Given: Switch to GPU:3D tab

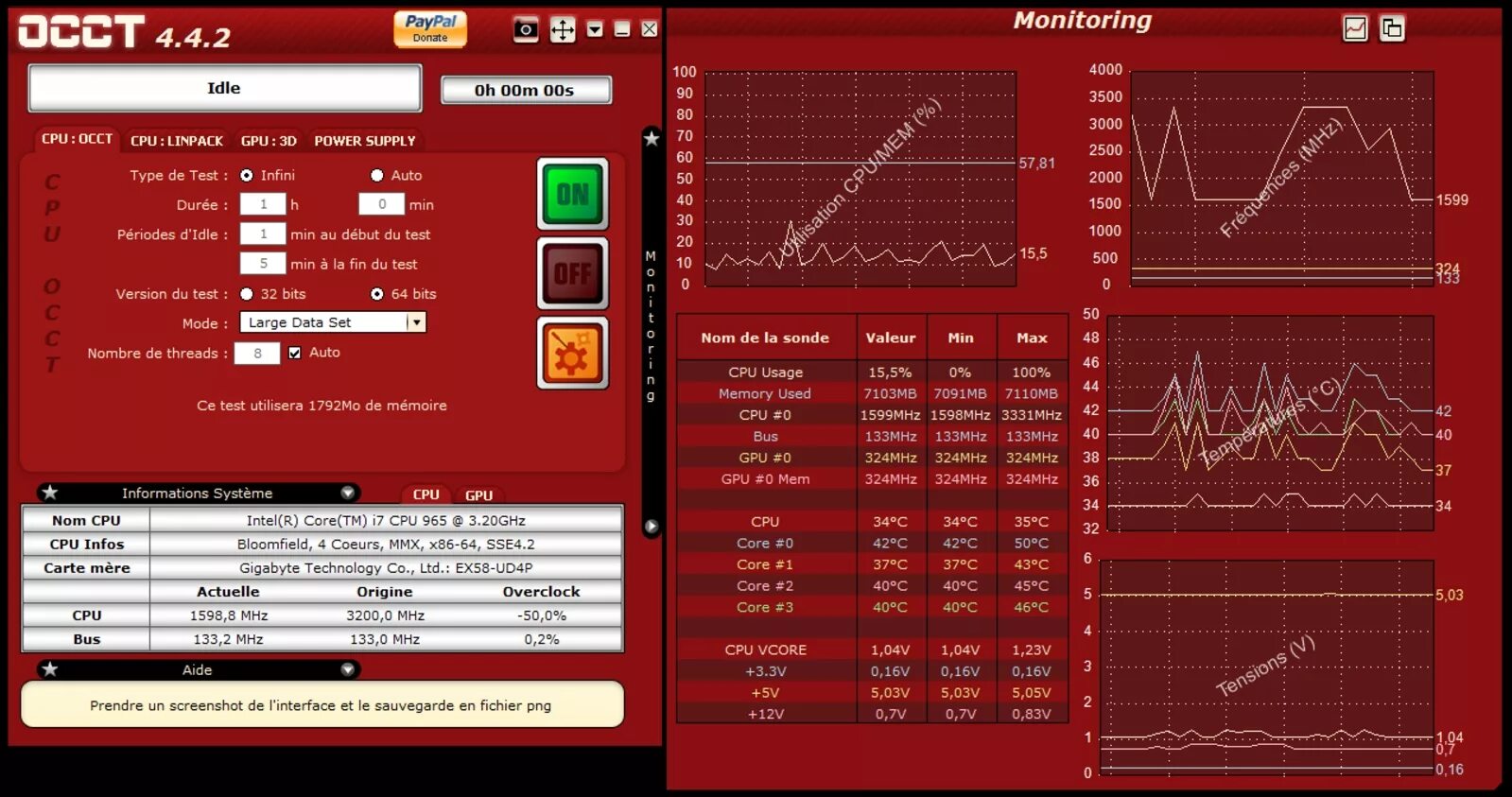Looking at the screenshot, I should (269, 141).
